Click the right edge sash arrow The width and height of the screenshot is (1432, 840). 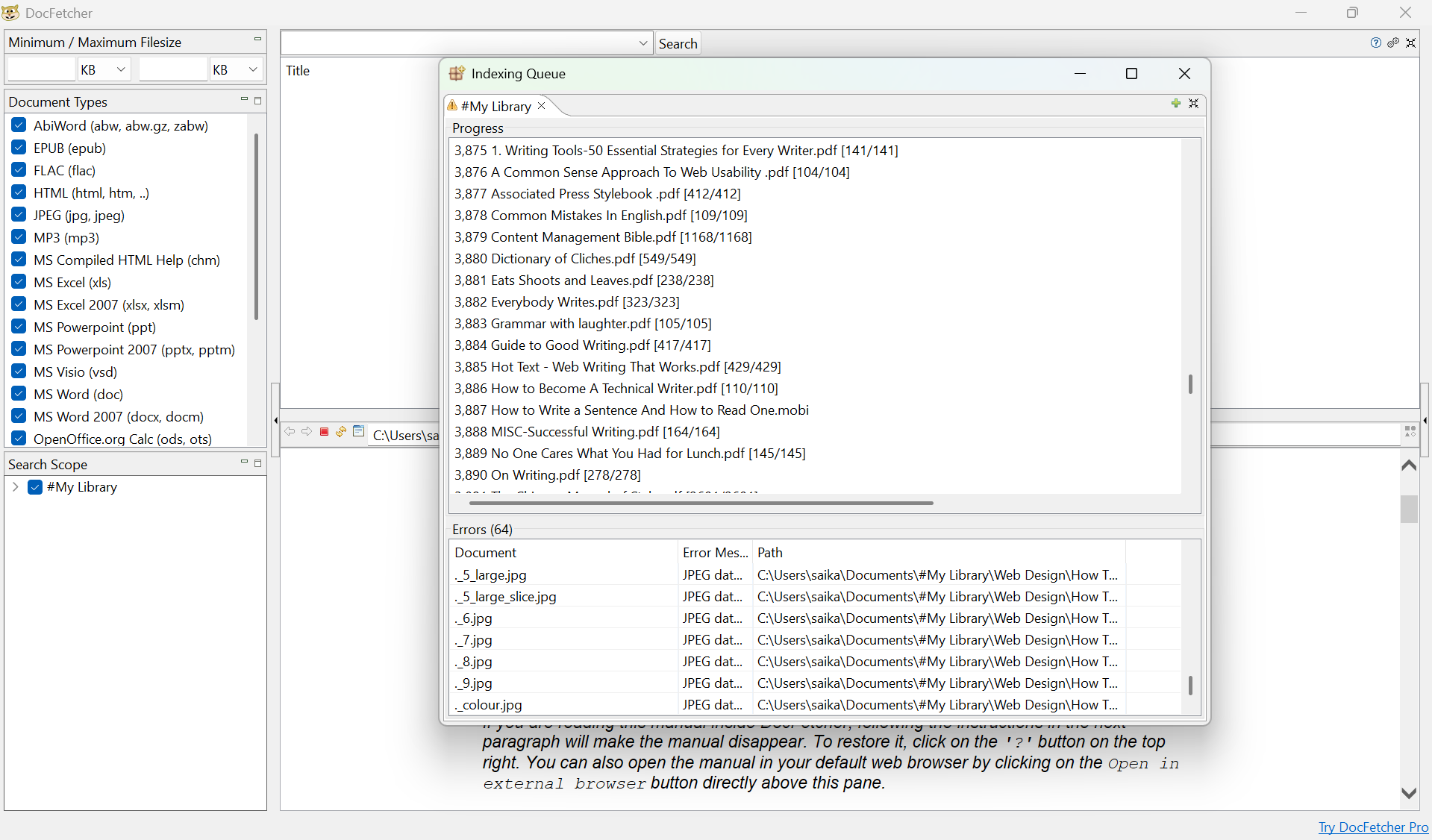click(1425, 420)
